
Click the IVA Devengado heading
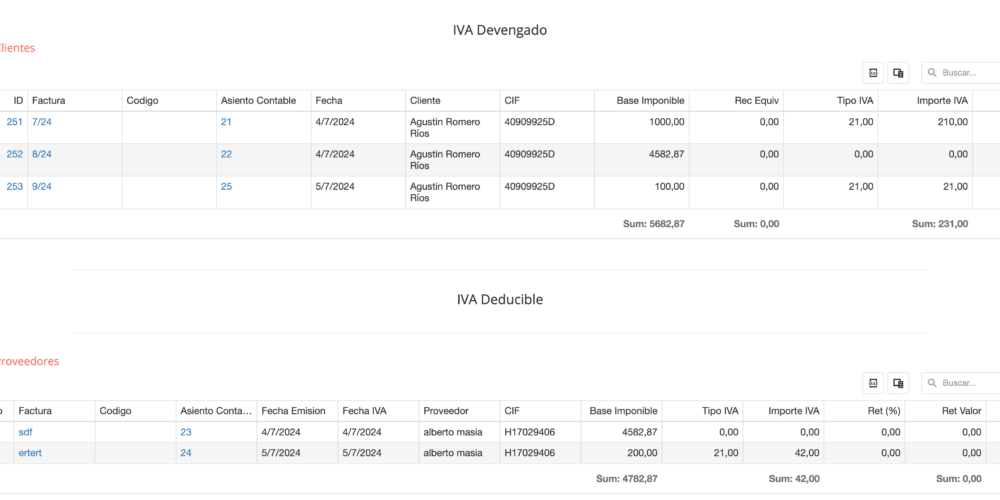point(500,30)
